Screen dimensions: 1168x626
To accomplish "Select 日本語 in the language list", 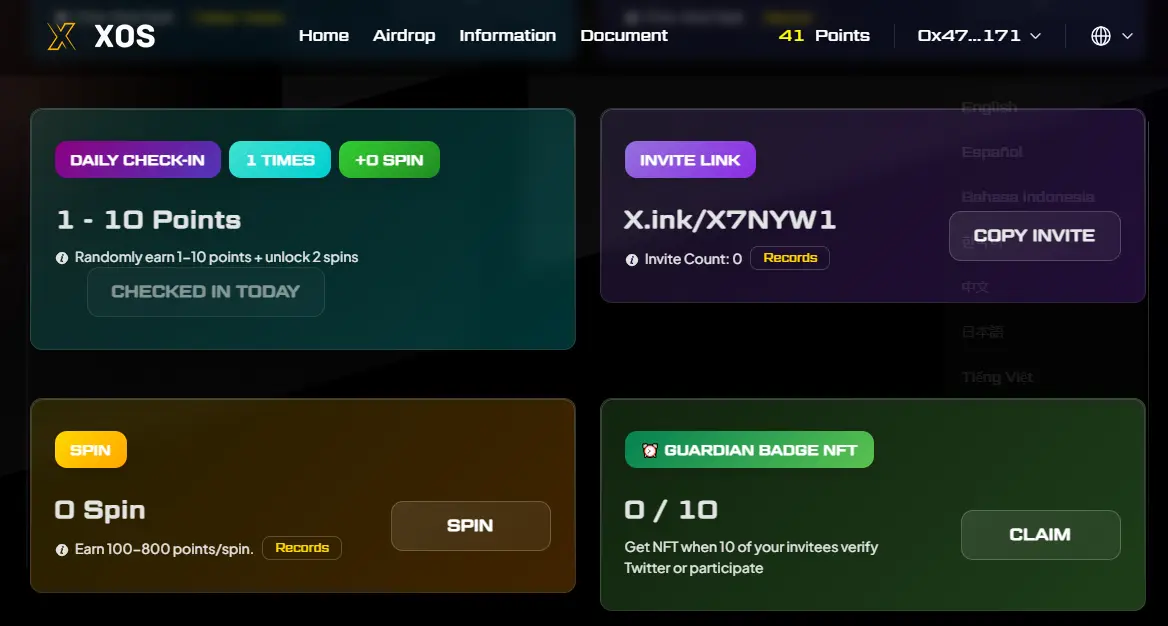I will pyautogui.click(x=983, y=332).
